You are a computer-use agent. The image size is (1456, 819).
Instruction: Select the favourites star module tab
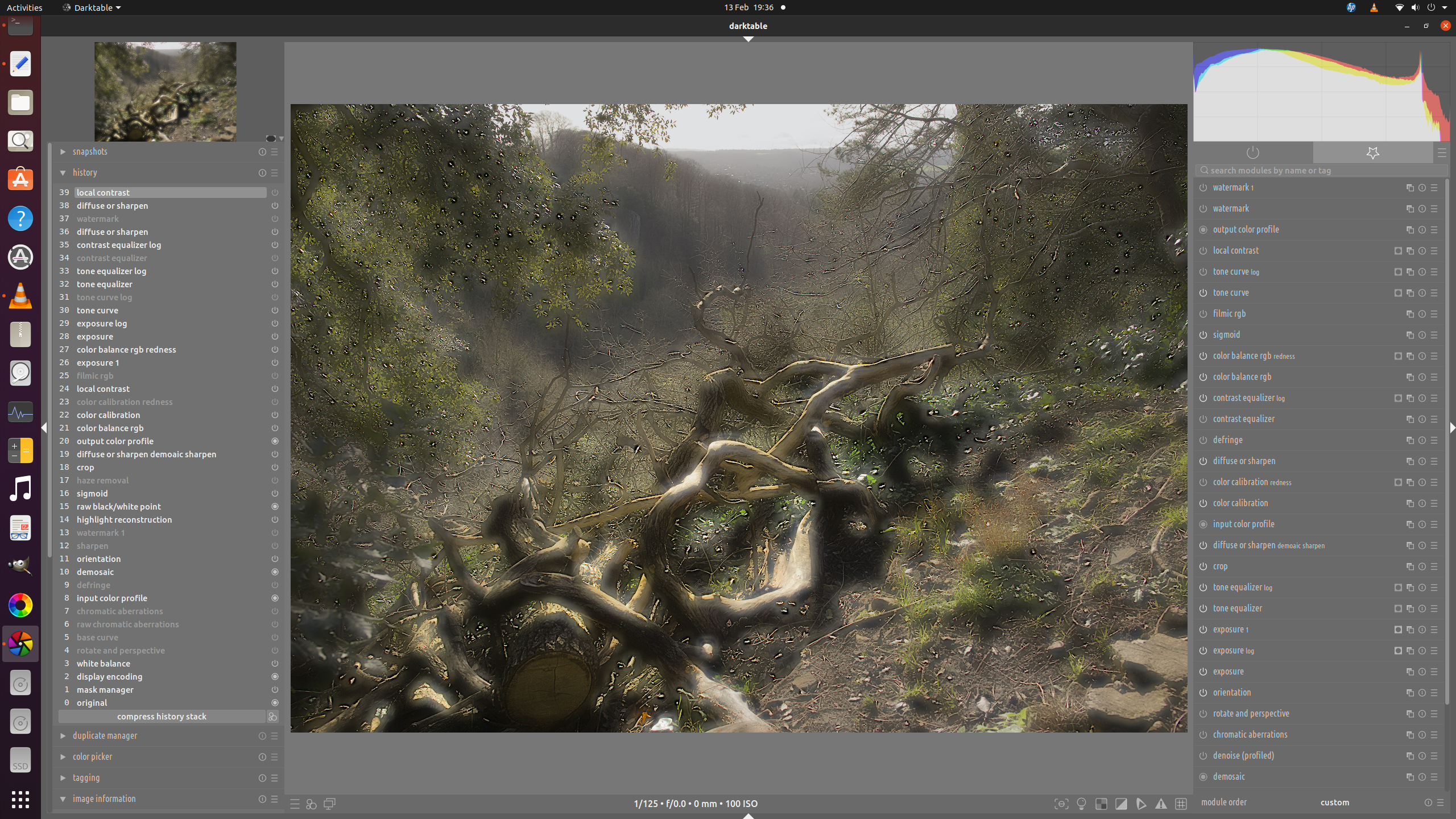point(1372,152)
